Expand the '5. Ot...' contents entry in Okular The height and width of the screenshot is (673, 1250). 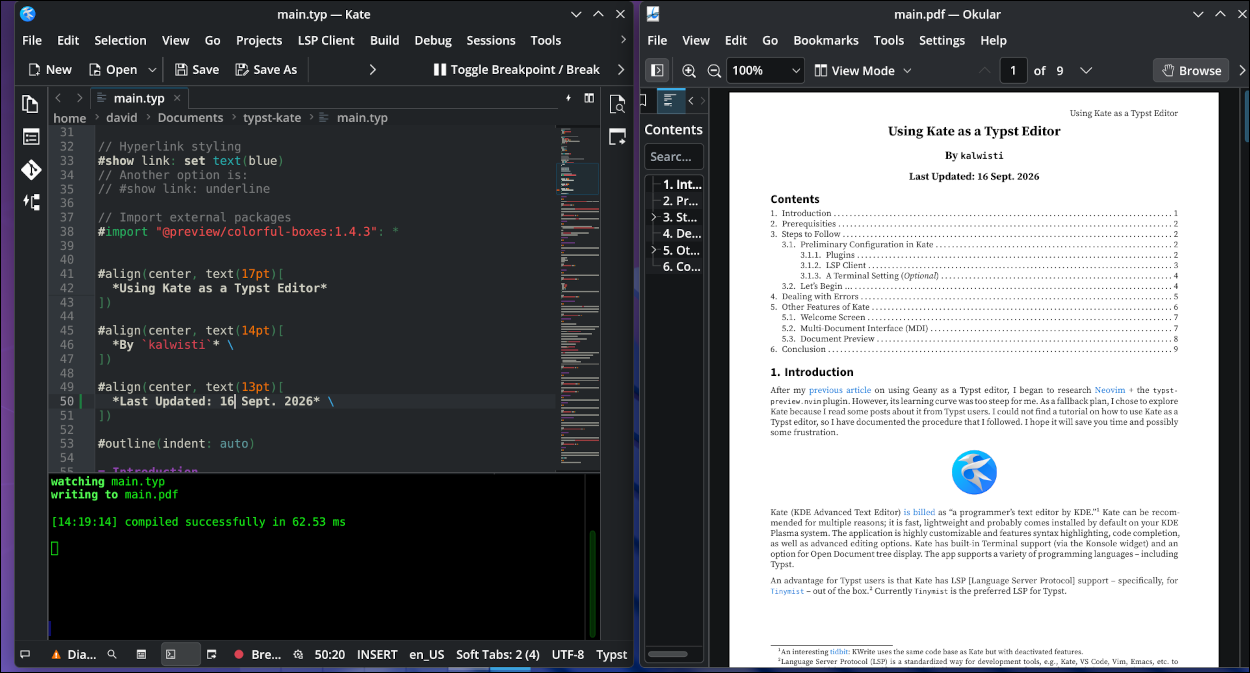(x=654, y=250)
